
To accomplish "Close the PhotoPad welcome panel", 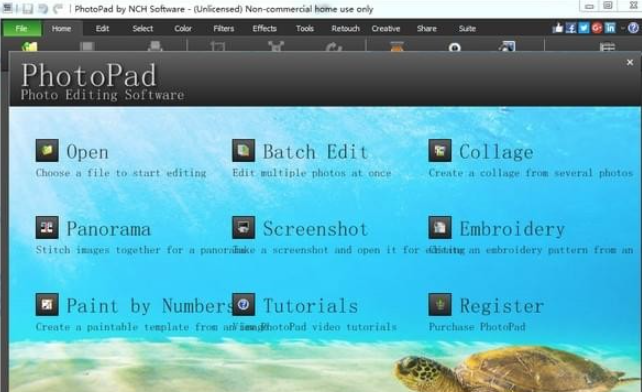I will pos(630,62).
